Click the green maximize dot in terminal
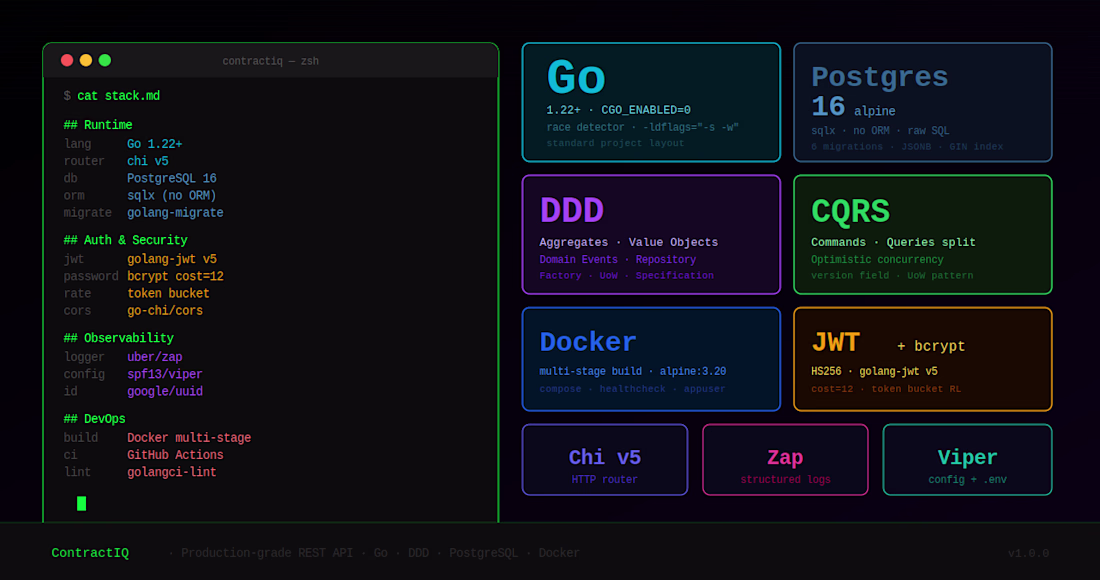Image resolution: width=1100 pixels, height=580 pixels. click(105, 60)
